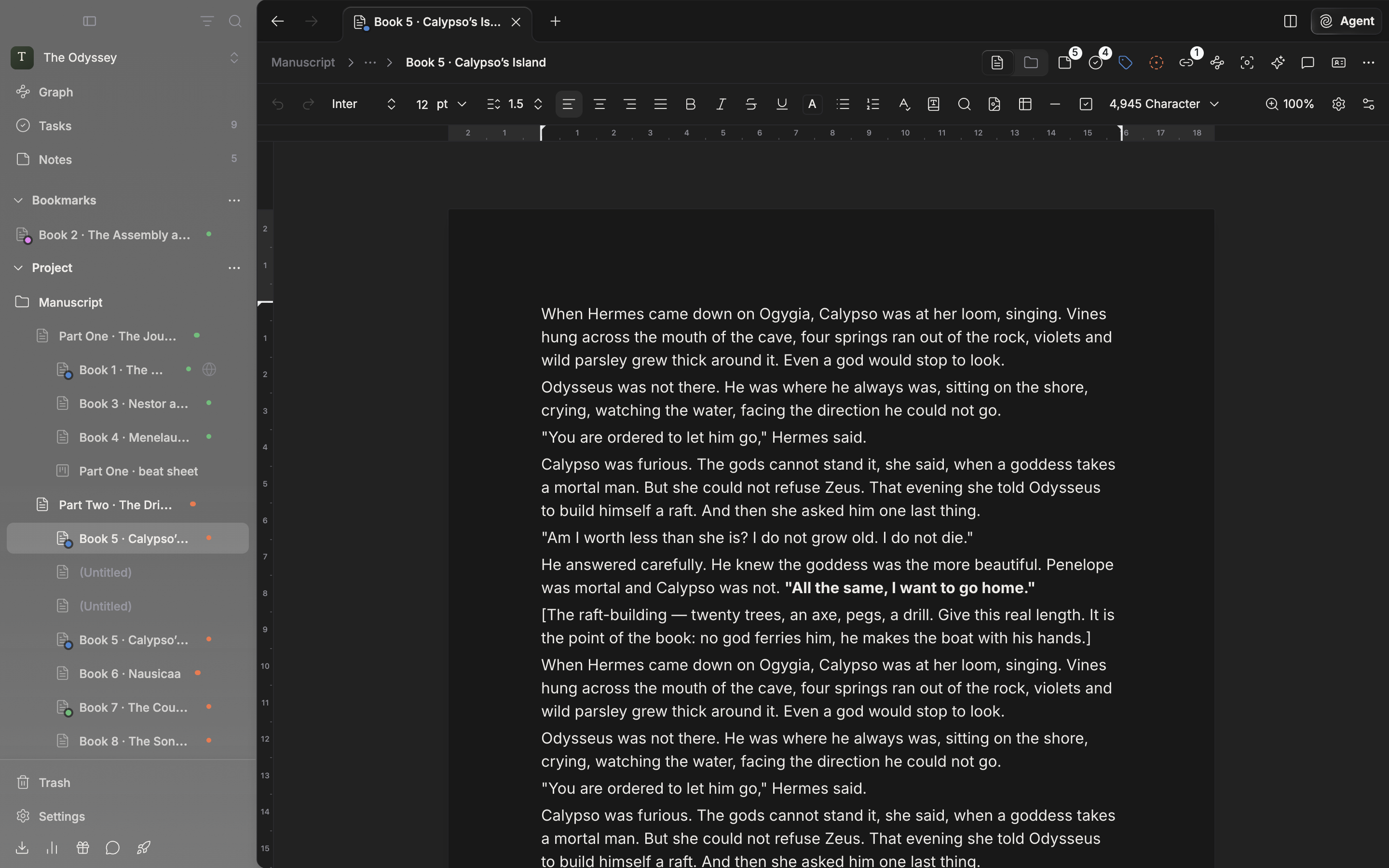Click the rocket icon in sidebar footer
Viewport: 1389px width, 868px height.
pos(144,848)
